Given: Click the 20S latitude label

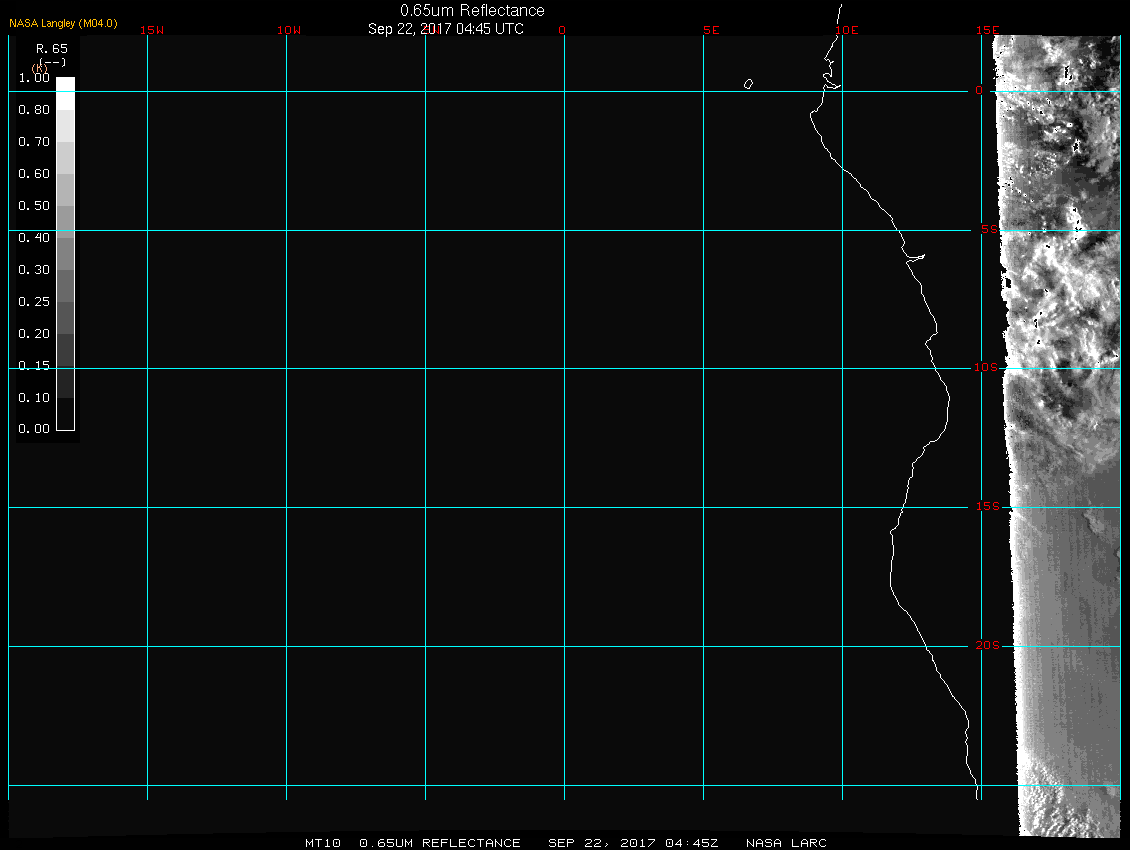Looking at the screenshot, I should [987, 645].
